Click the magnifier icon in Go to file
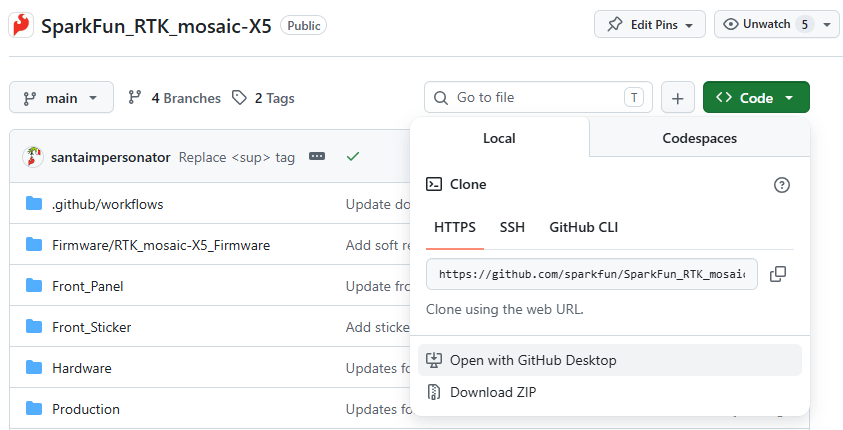This screenshot has width=843, height=430. (441, 98)
